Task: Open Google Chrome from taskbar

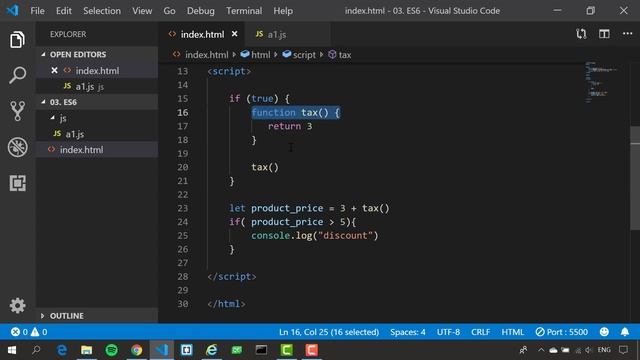Action: click(136, 350)
